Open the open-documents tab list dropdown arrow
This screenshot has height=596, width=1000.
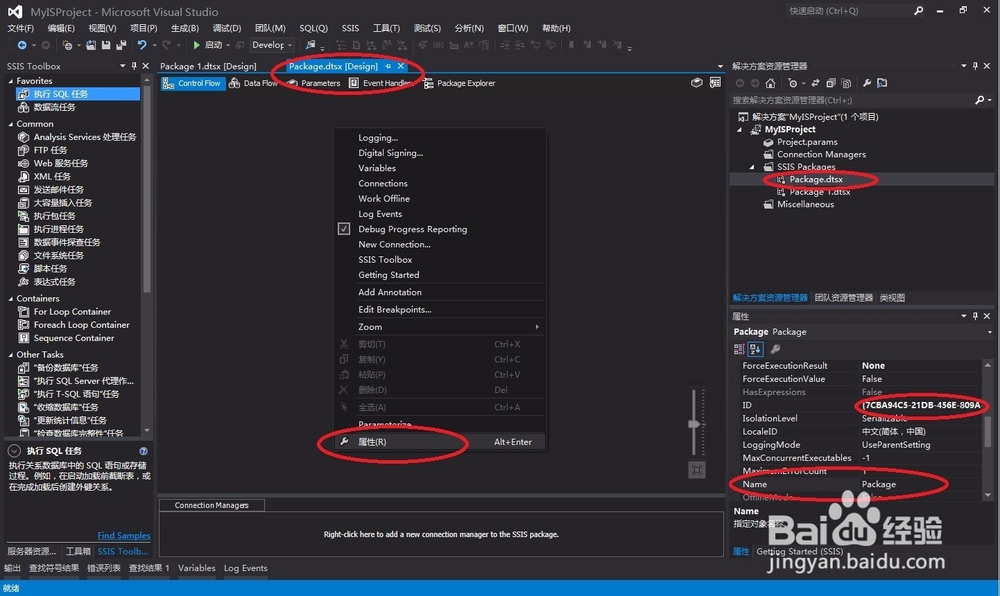point(720,66)
